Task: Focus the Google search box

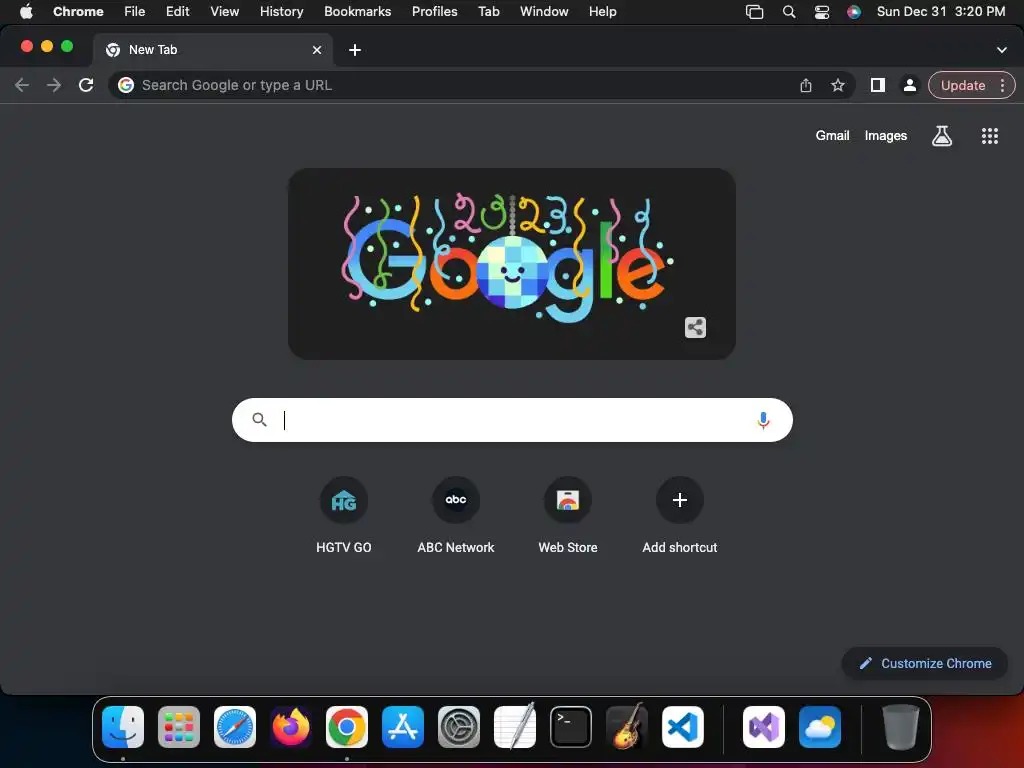Action: coord(512,420)
